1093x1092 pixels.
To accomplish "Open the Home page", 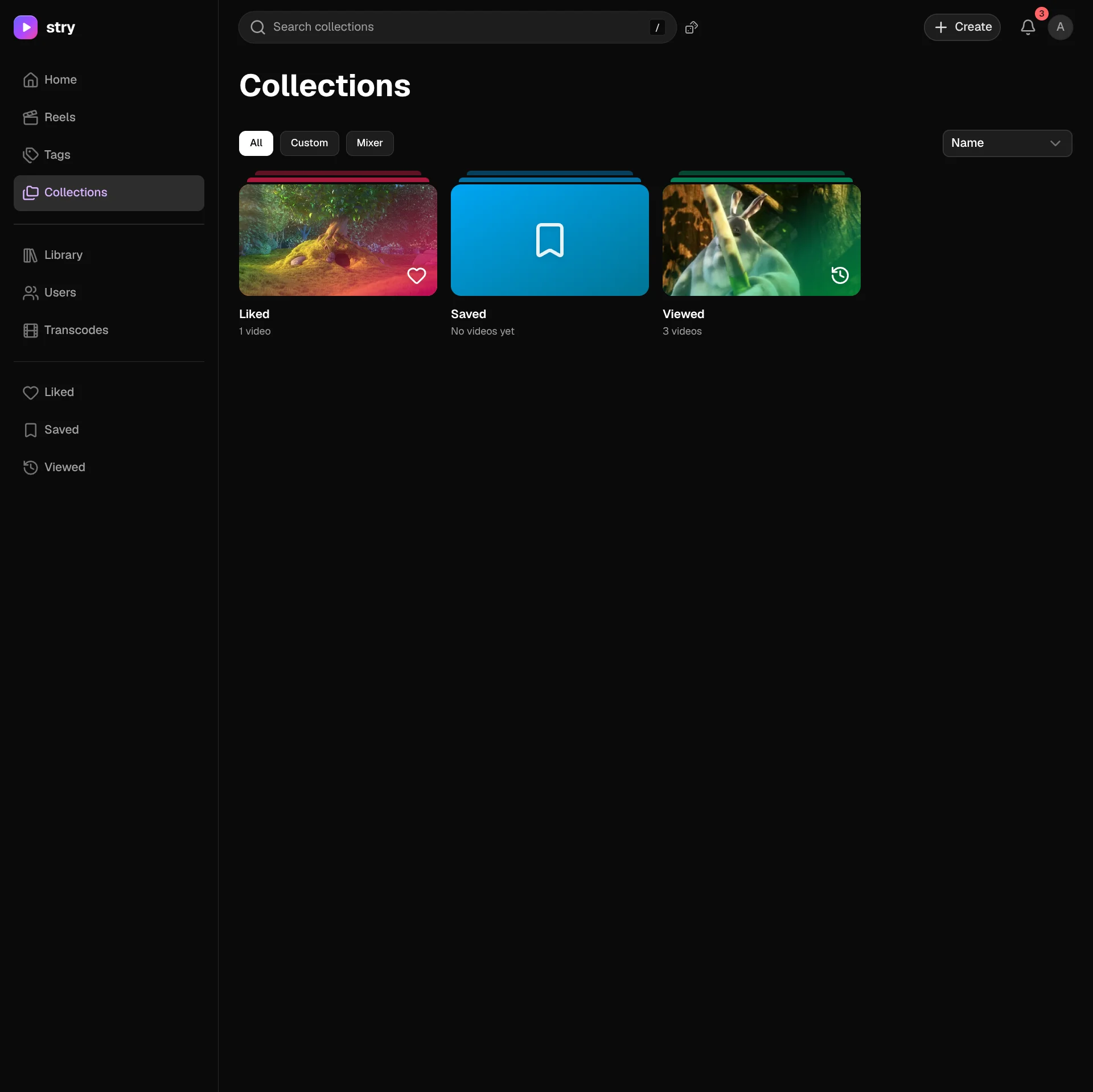I will [109, 80].
